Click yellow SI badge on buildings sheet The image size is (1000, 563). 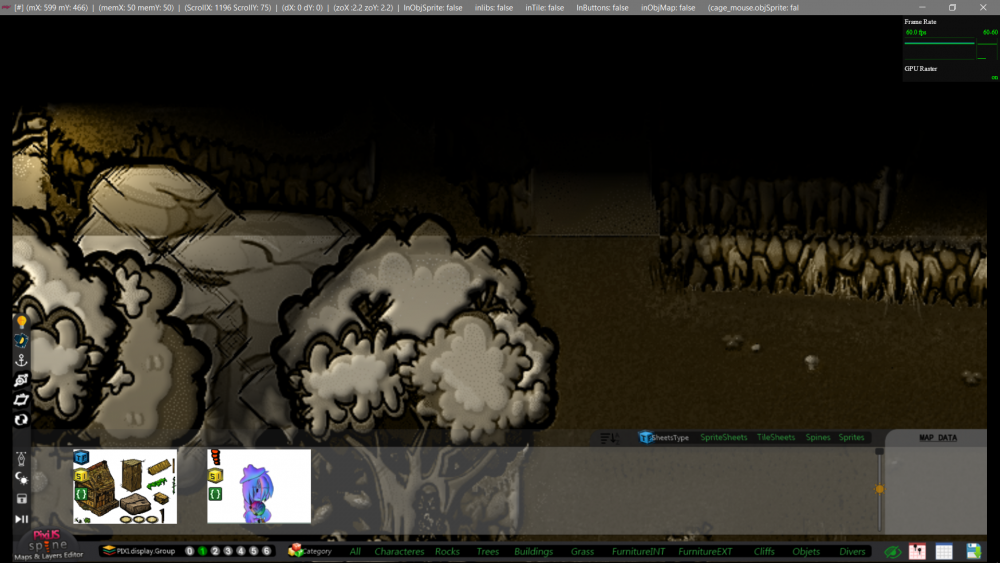click(x=81, y=476)
